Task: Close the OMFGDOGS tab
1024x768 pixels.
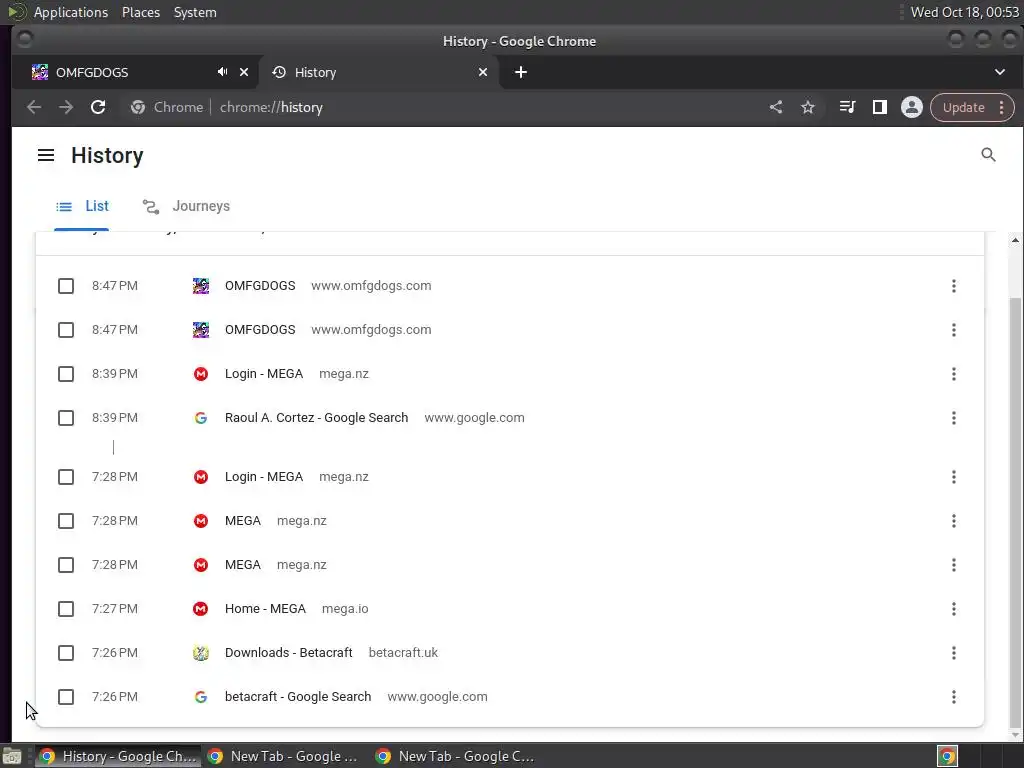Action: click(244, 72)
